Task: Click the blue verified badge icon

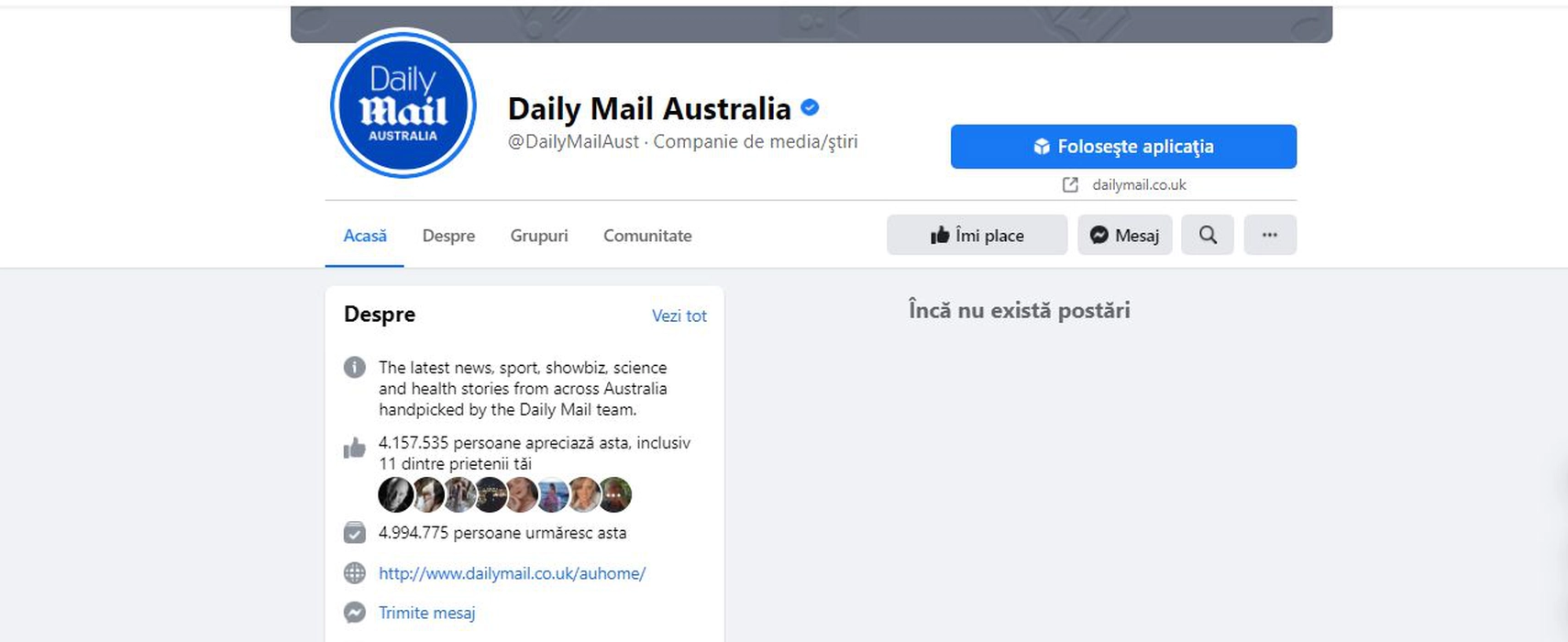Action: pos(810,107)
